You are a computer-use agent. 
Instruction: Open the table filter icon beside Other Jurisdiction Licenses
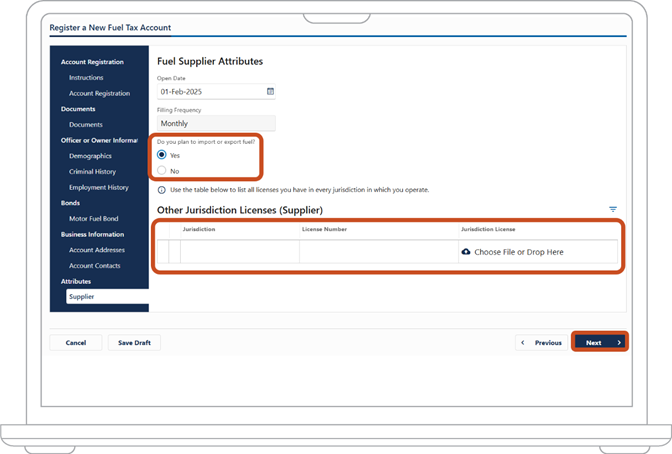[613, 209]
